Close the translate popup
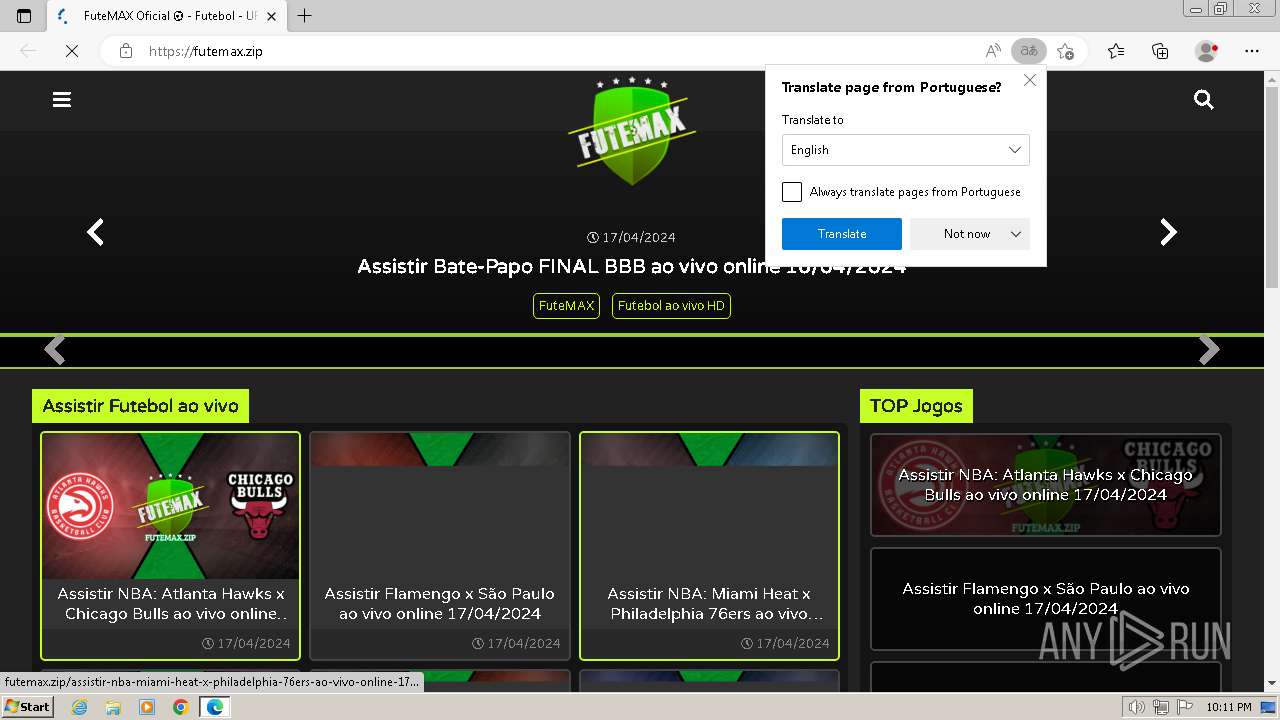This screenshot has width=1280, height=720. (x=1030, y=80)
